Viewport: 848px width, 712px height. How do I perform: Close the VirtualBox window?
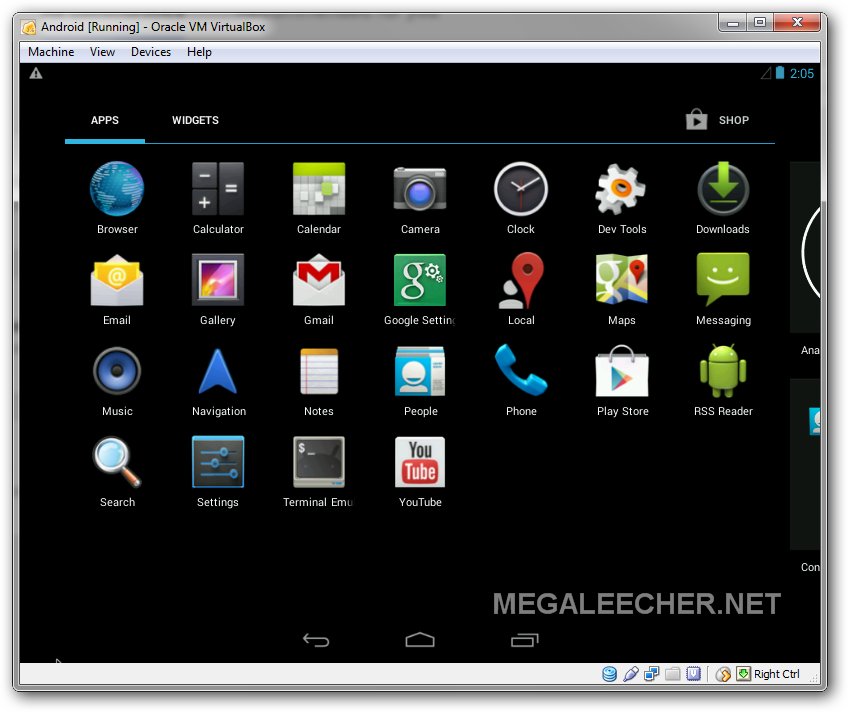pos(797,23)
